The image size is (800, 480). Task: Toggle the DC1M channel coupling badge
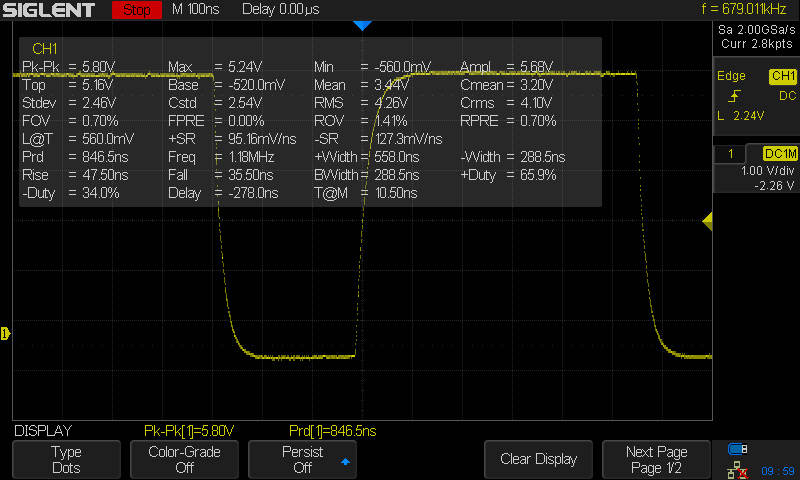(x=779, y=154)
